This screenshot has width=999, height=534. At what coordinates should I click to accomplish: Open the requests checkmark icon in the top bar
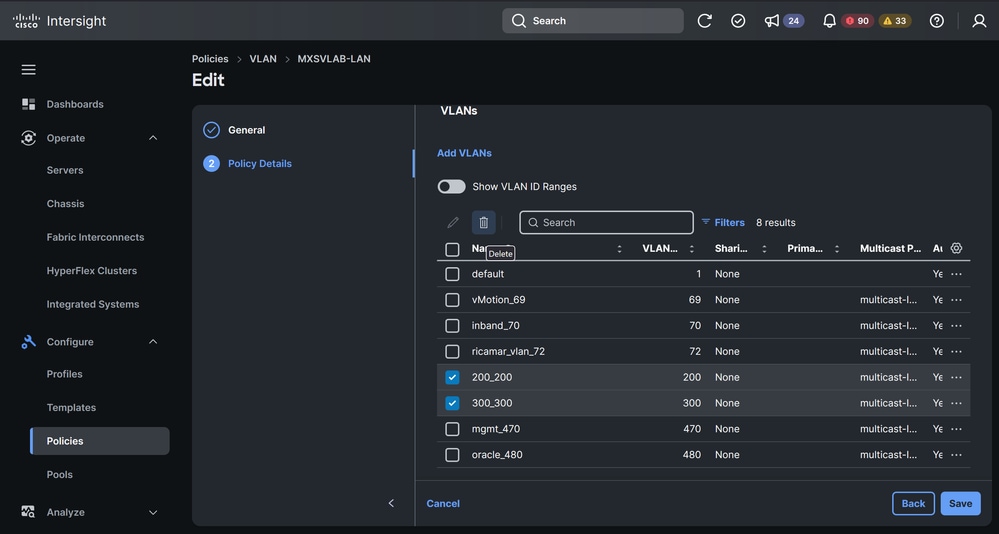pyautogui.click(x=738, y=21)
